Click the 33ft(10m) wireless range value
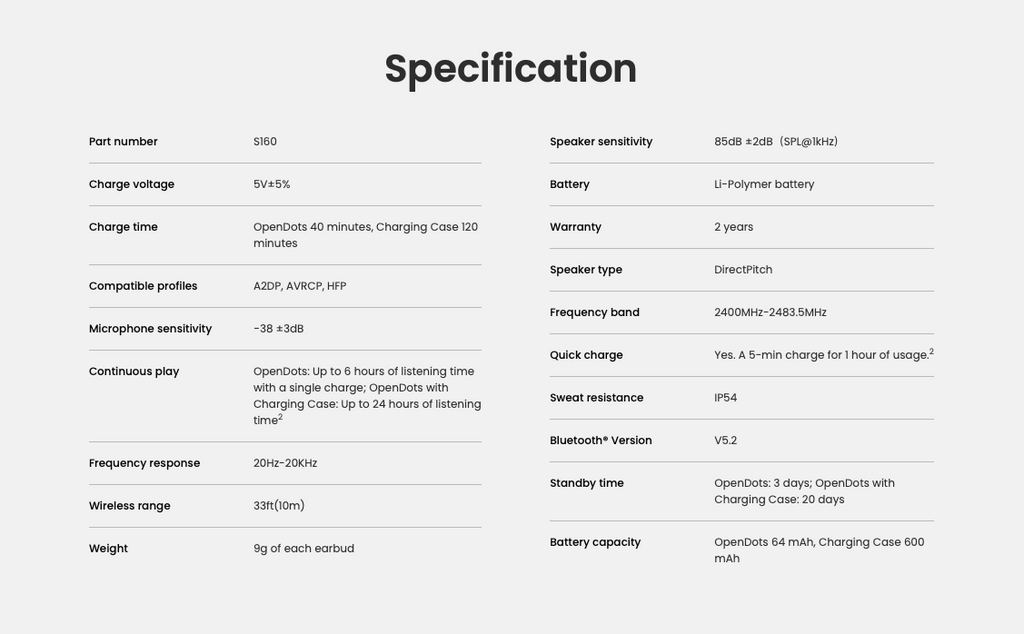The height and width of the screenshot is (634, 1024). coord(279,505)
